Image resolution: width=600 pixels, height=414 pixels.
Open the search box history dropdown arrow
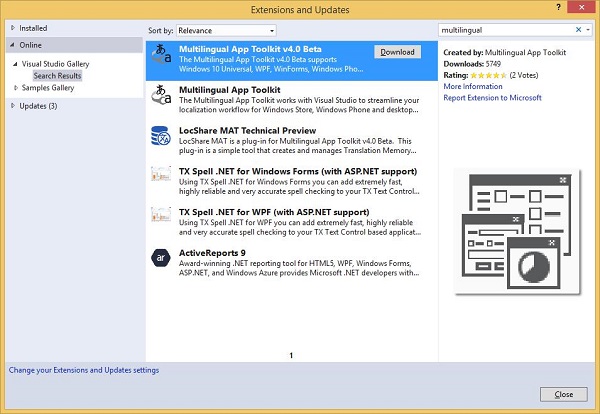pos(588,30)
